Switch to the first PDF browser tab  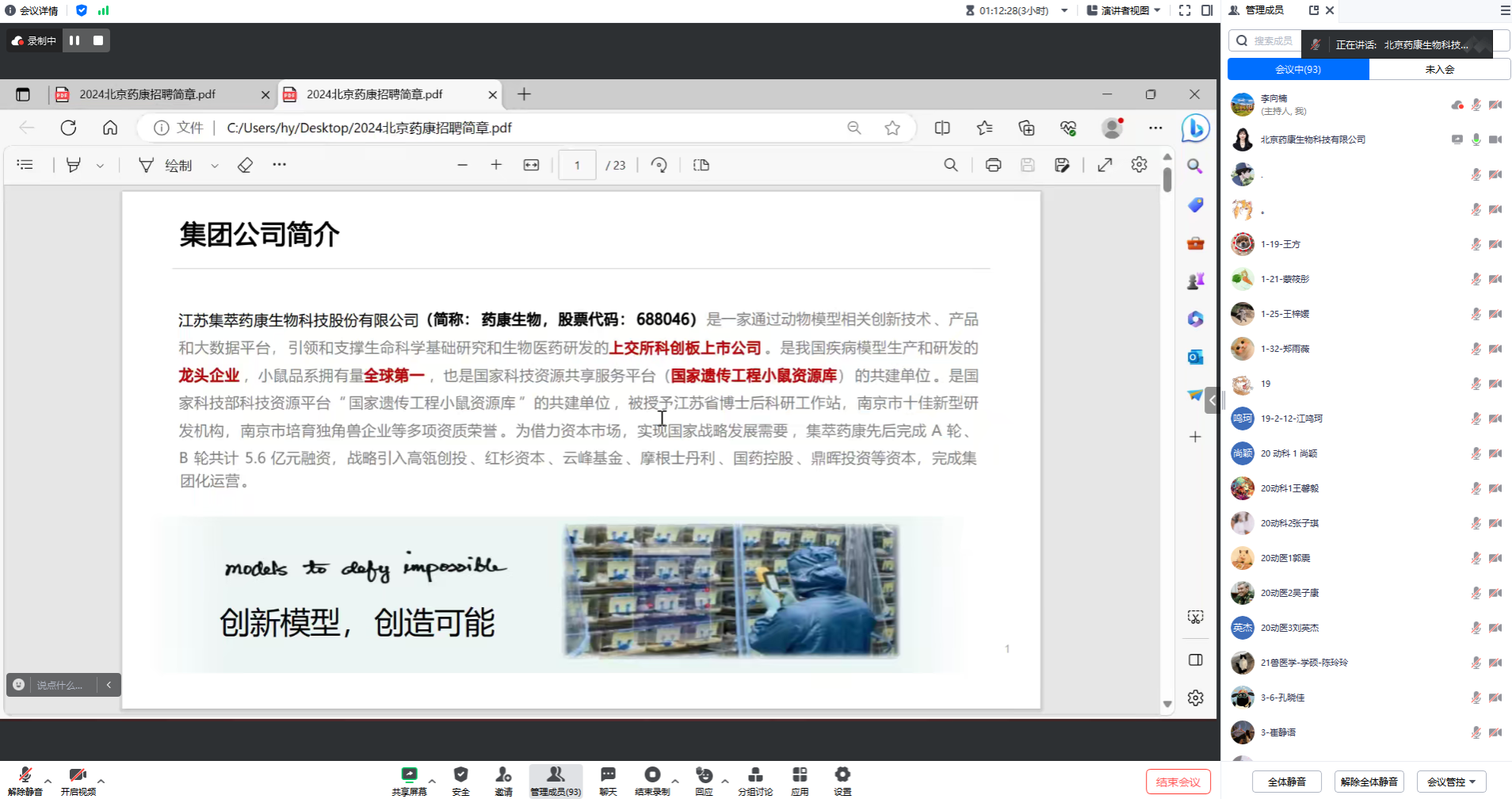(x=147, y=94)
